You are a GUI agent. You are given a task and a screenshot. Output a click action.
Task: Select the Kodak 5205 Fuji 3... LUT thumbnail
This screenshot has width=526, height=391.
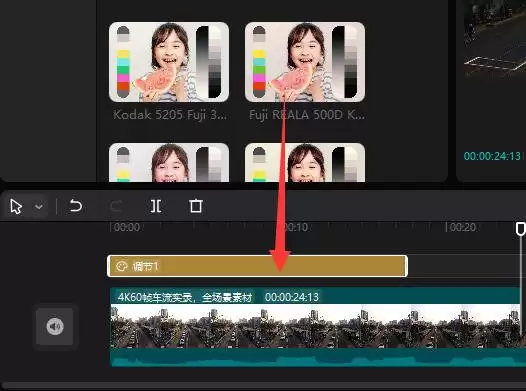(169, 62)
